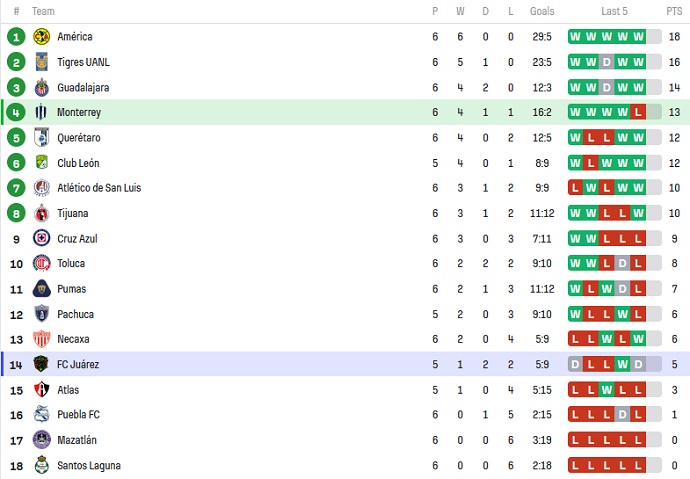This screenshot has width=690, height=479.
Task: Click the Santos Laguna crest
Action: pyautogui.click(x=41, y=465)
